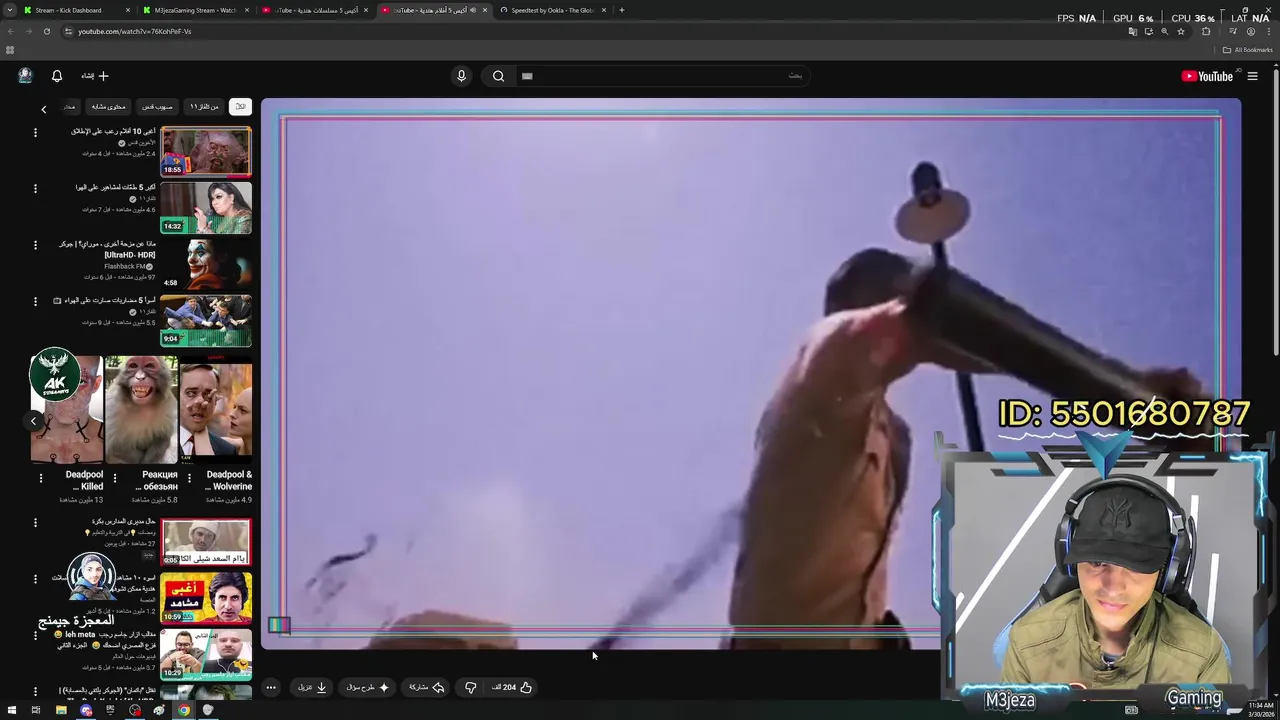Select the 'سهوب قس' filter chip
Image resolution: width=1280 pixels, height=720 pixels.
(x=157, y=107)
